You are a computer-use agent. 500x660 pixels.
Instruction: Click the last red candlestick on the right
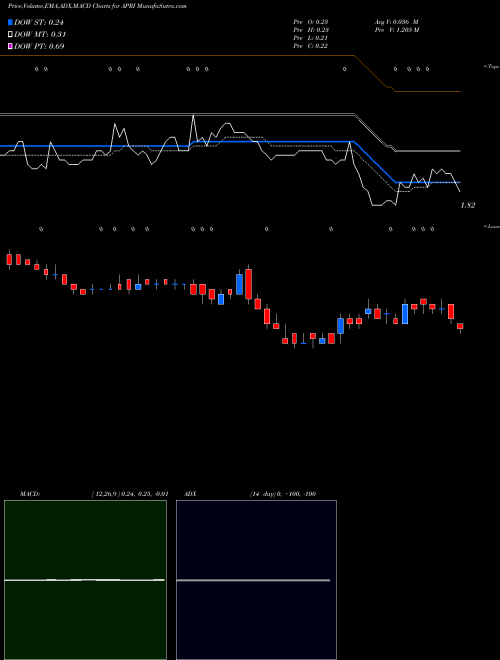pos(460,326)
